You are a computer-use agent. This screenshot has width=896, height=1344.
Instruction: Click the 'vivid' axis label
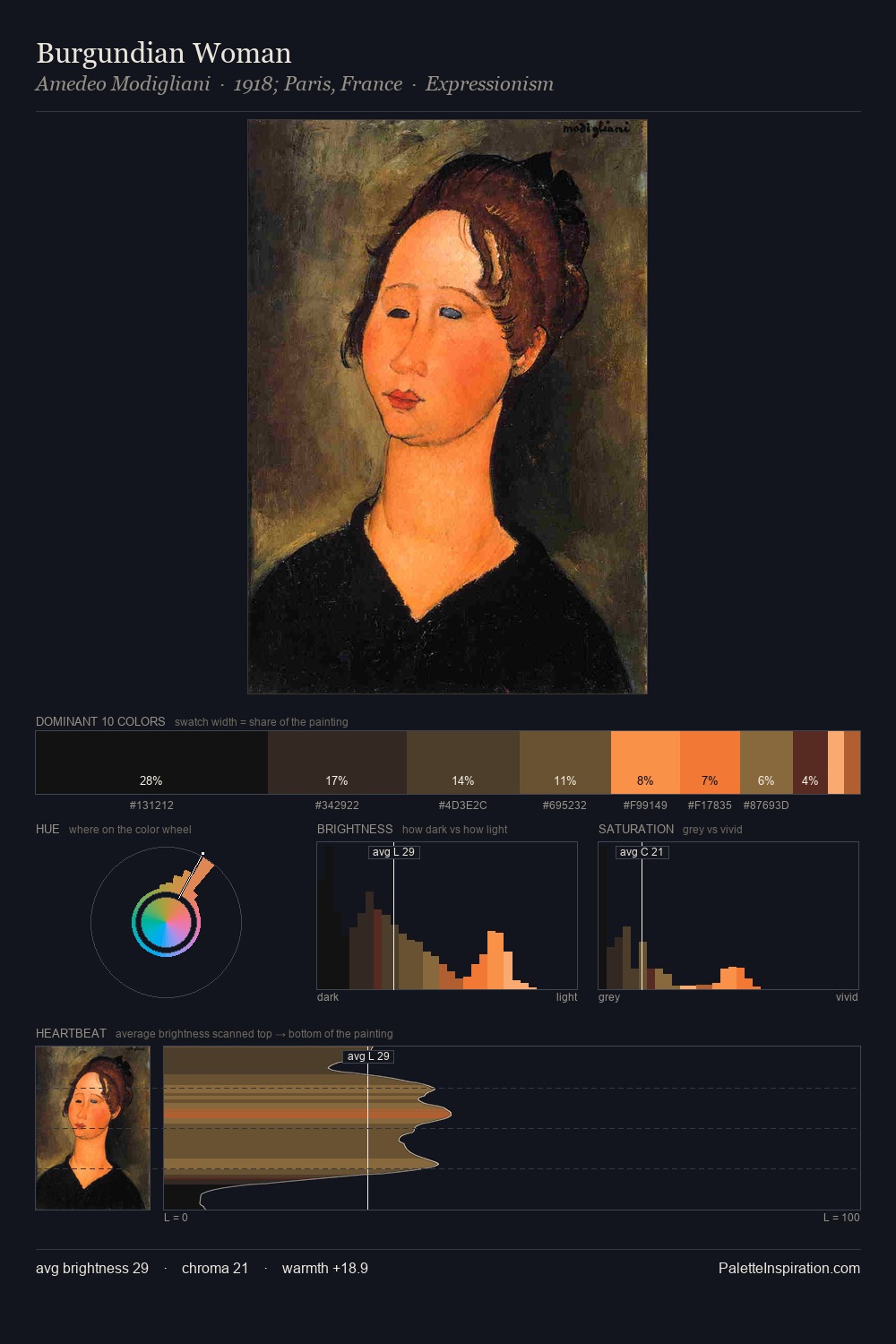847,997
